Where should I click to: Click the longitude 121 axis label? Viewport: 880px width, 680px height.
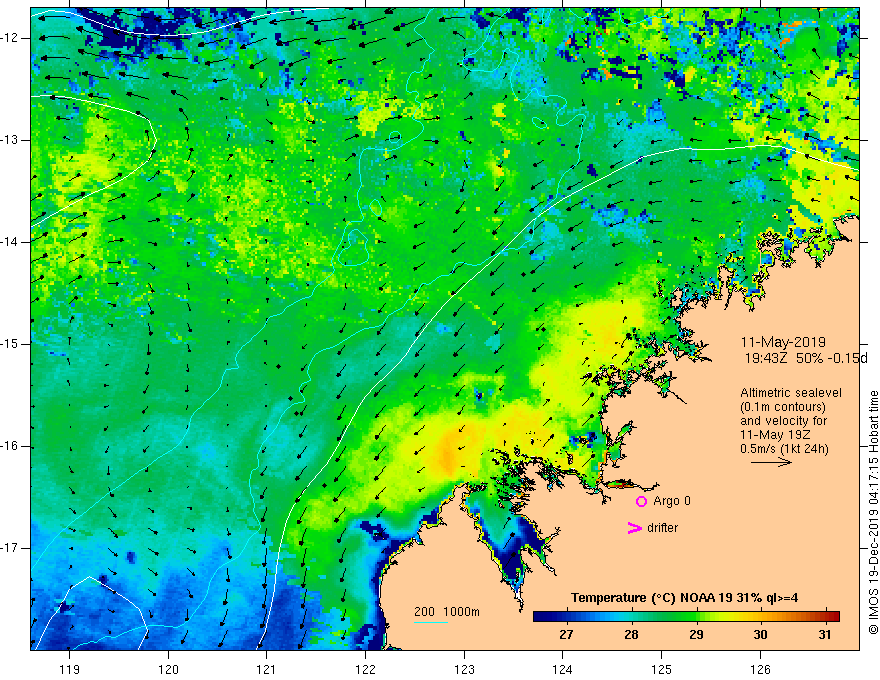pyautogui.click(x=267, y=669)
